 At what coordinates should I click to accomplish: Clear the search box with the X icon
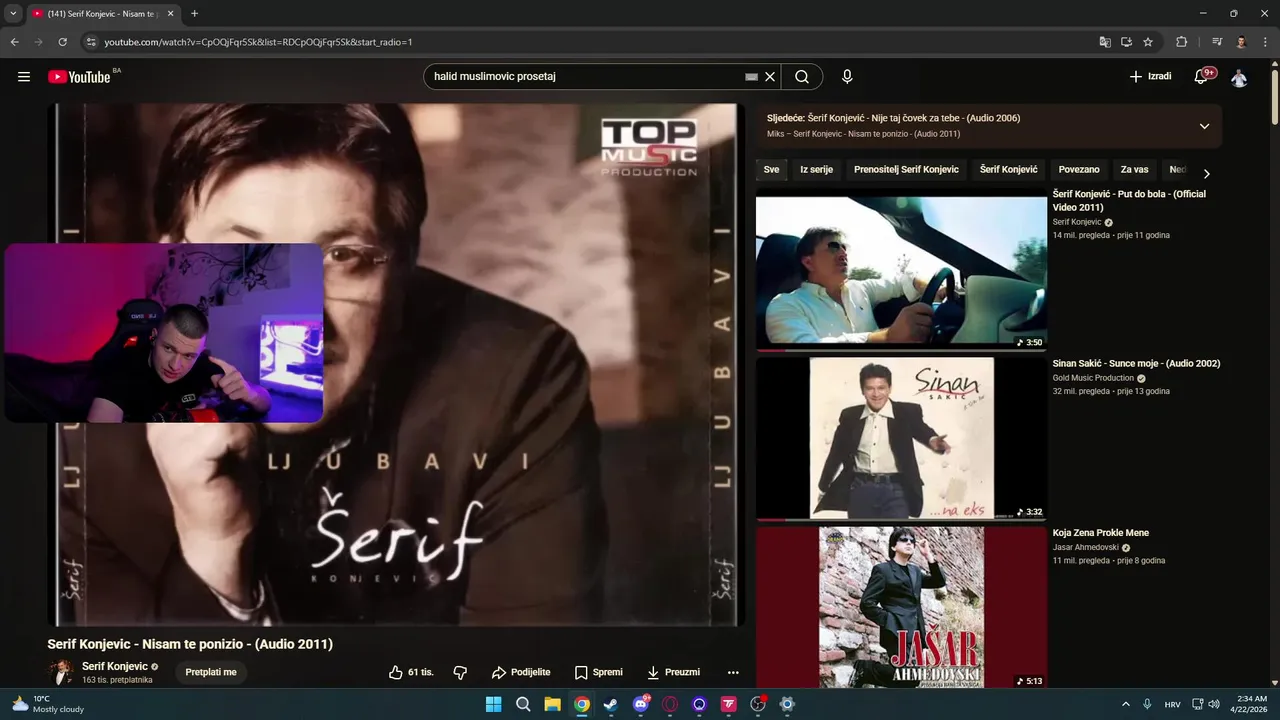(770, 77)
